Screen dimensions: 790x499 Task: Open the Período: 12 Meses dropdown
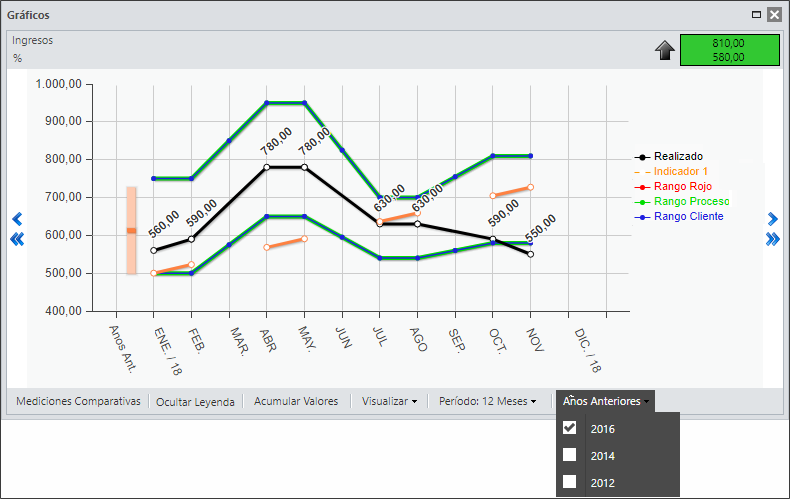(x=487, y=401)
